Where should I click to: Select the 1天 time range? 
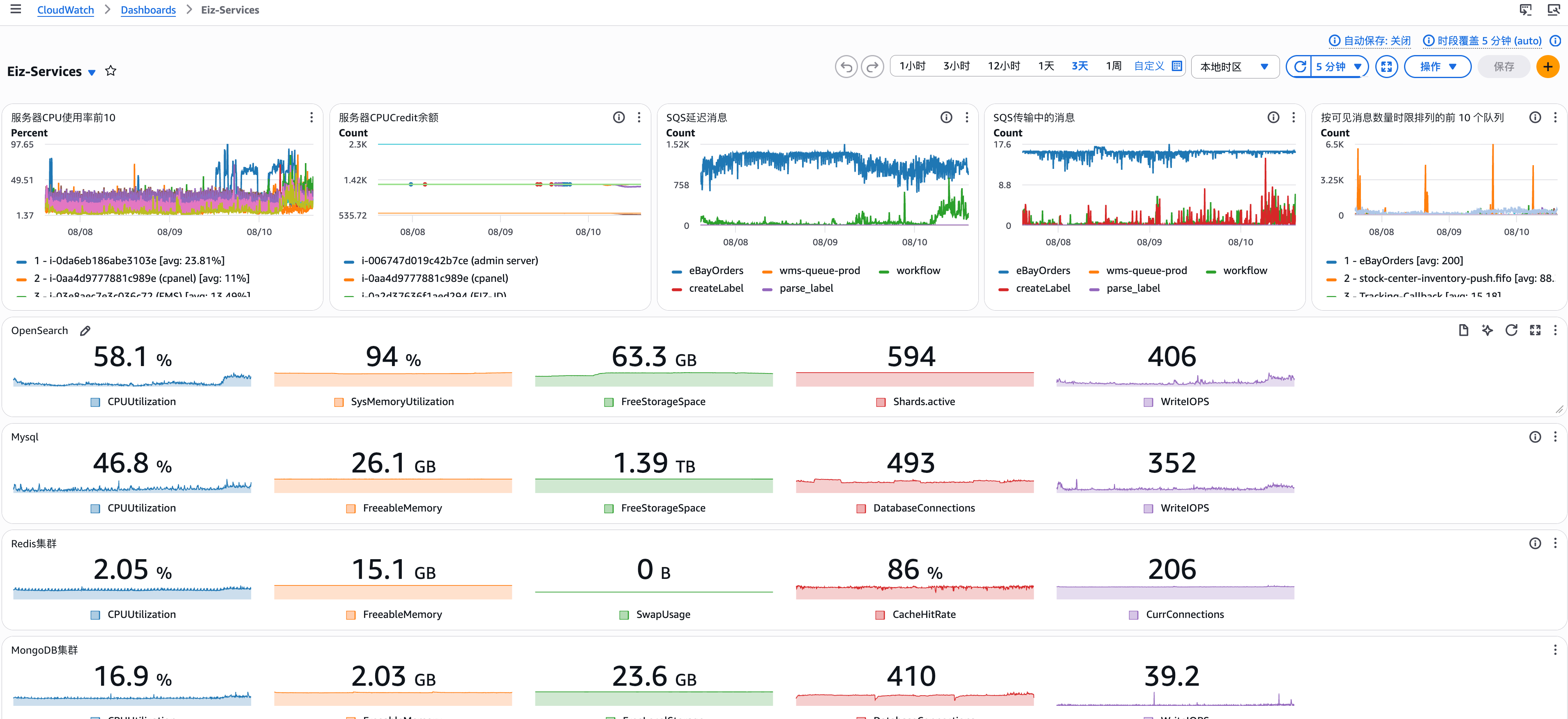1046,66
